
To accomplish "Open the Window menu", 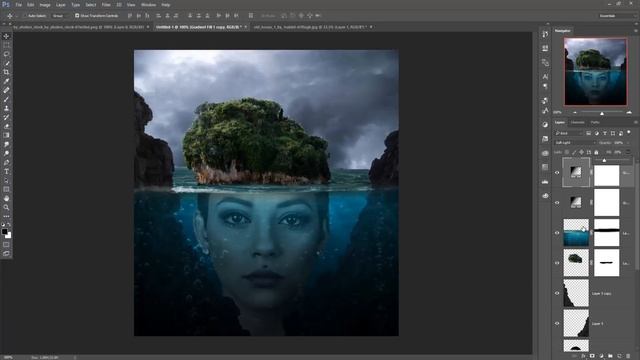I will (148, 5).
